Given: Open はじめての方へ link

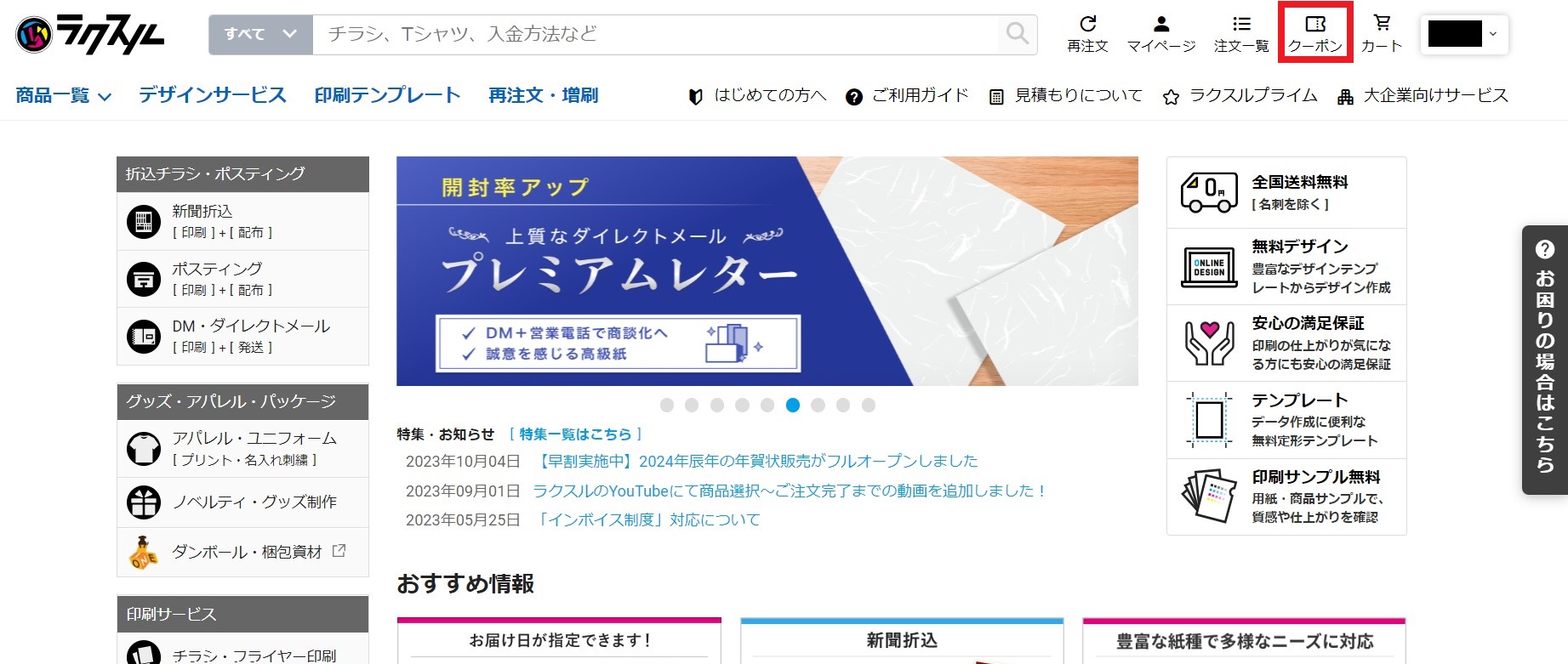Looking at the screenshot, I should tap(771, 95).
